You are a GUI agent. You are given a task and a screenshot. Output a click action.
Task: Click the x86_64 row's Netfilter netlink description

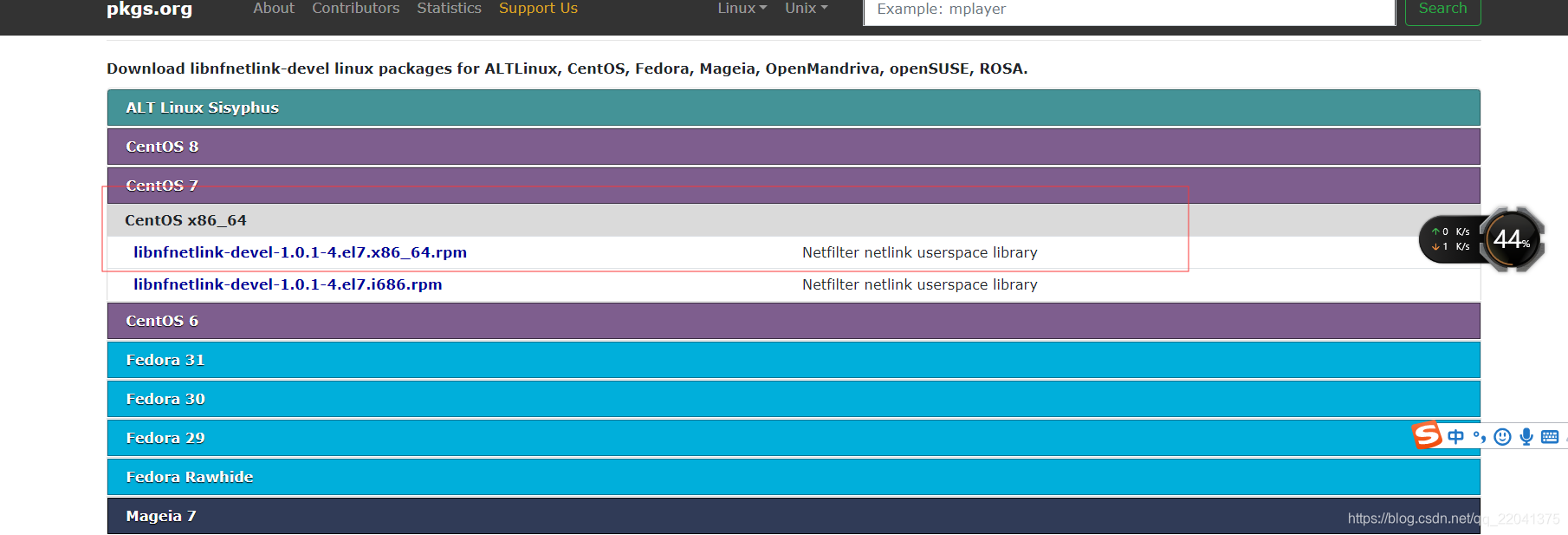tap(919, 252)
